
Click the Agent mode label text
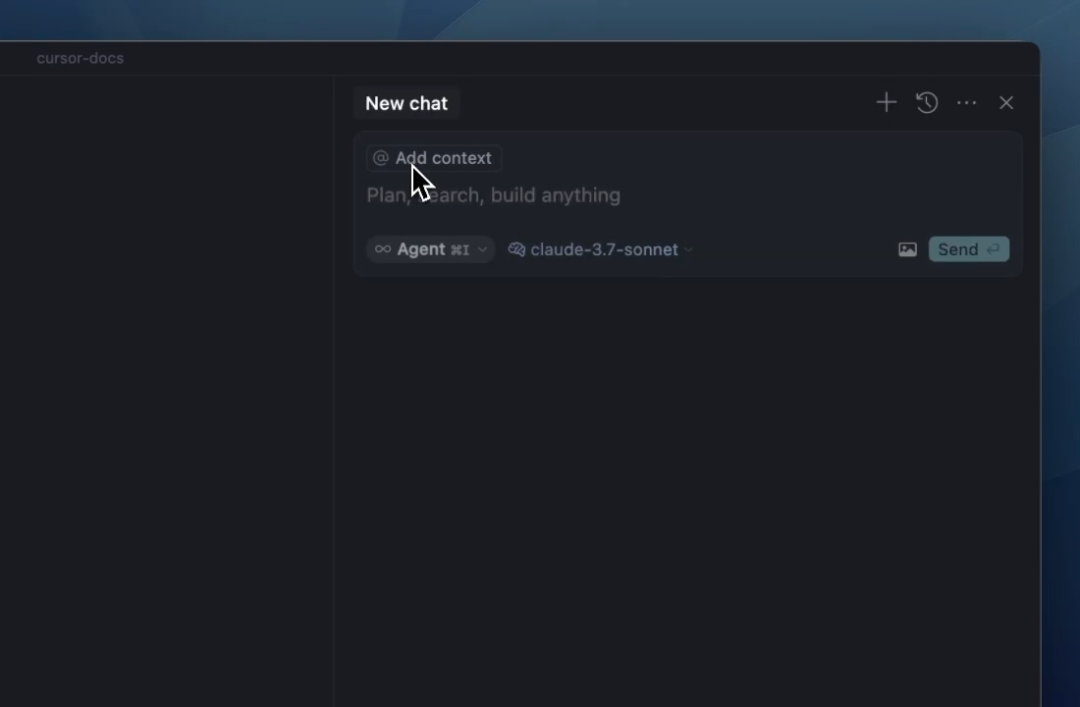coord(421,249)
